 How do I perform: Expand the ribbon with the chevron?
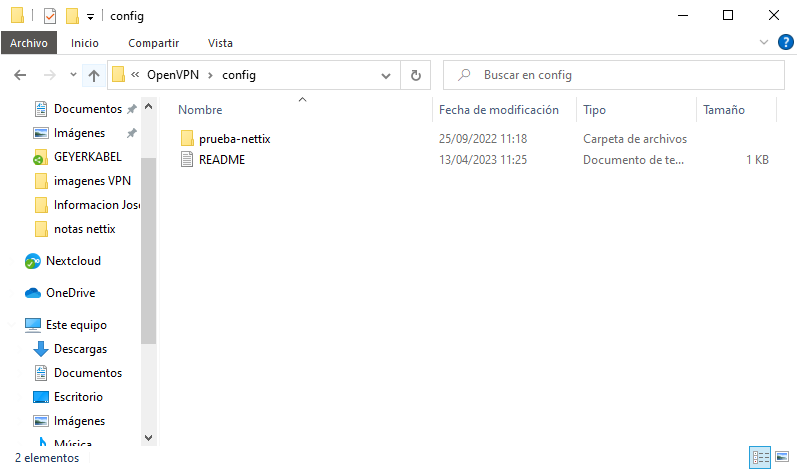762,43
